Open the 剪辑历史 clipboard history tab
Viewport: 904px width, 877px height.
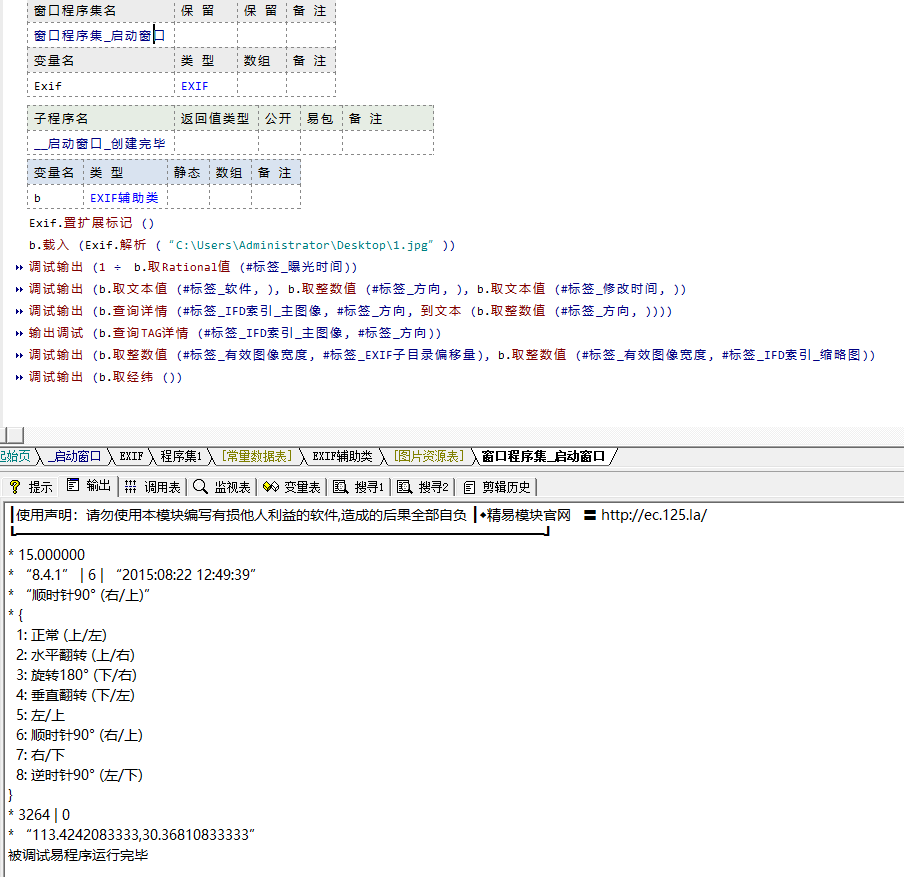(x=497, y=487)
